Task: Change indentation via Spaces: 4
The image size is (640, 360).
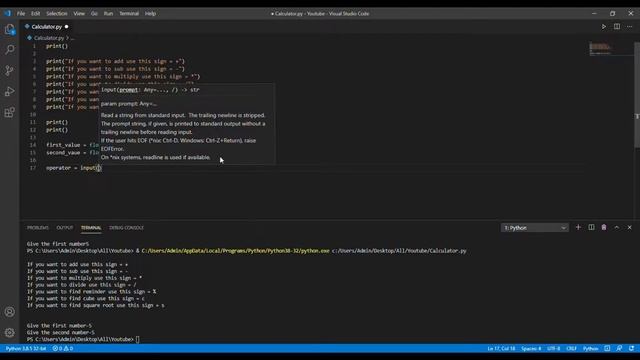Action: pos(531,349)
